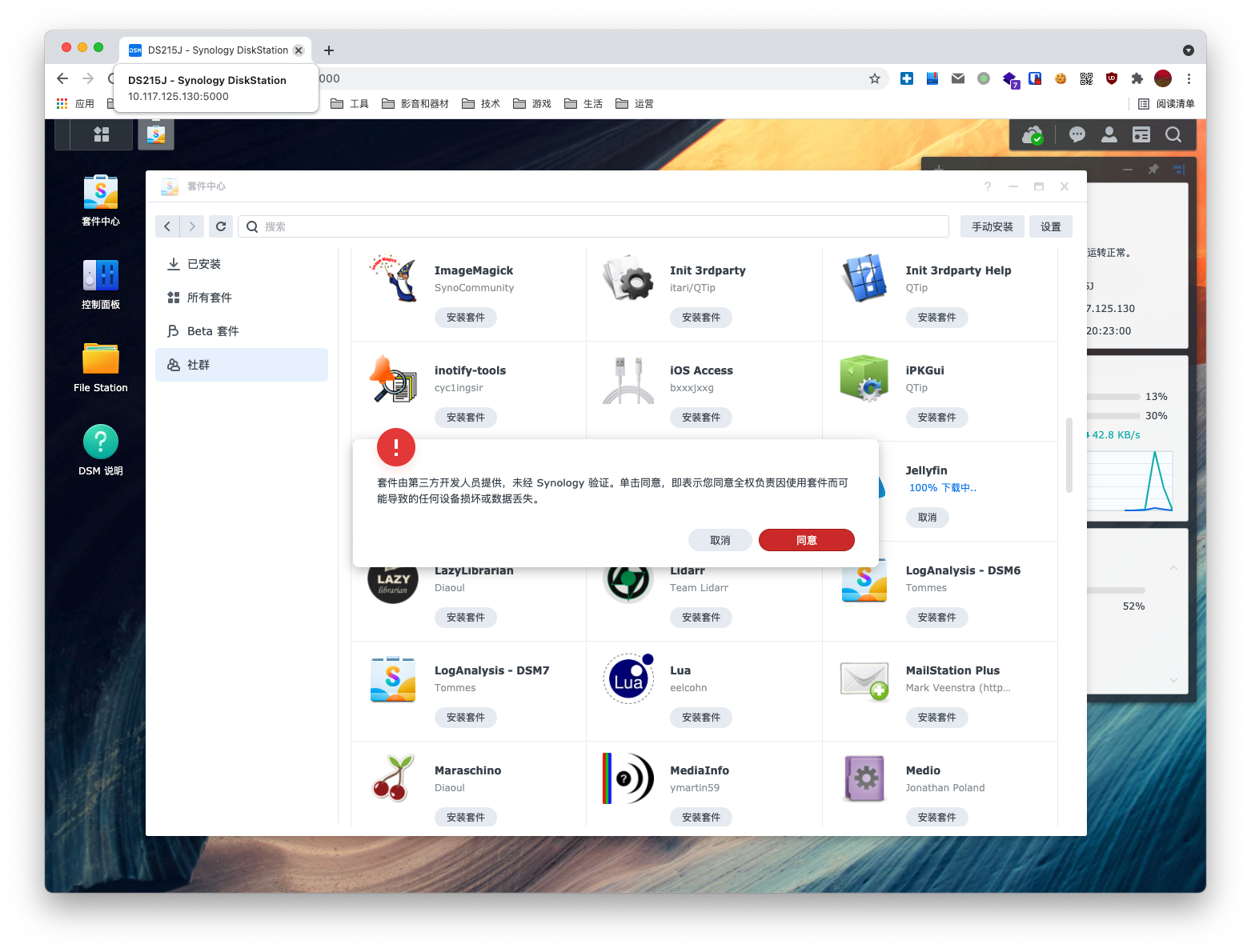Click the Package Center icon in DSM taskbar
The width and height of the screenshot is (1251, 952).
(x=156, y=134)
